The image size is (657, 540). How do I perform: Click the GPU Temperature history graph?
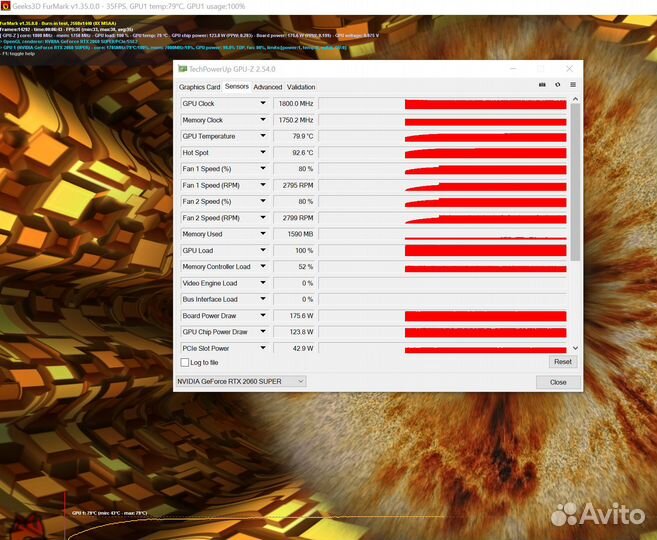coord(443,136)
